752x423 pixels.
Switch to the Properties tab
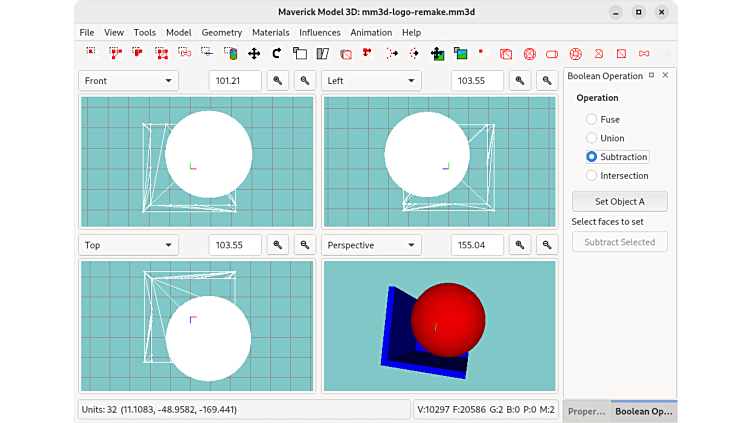coord(587,411)
